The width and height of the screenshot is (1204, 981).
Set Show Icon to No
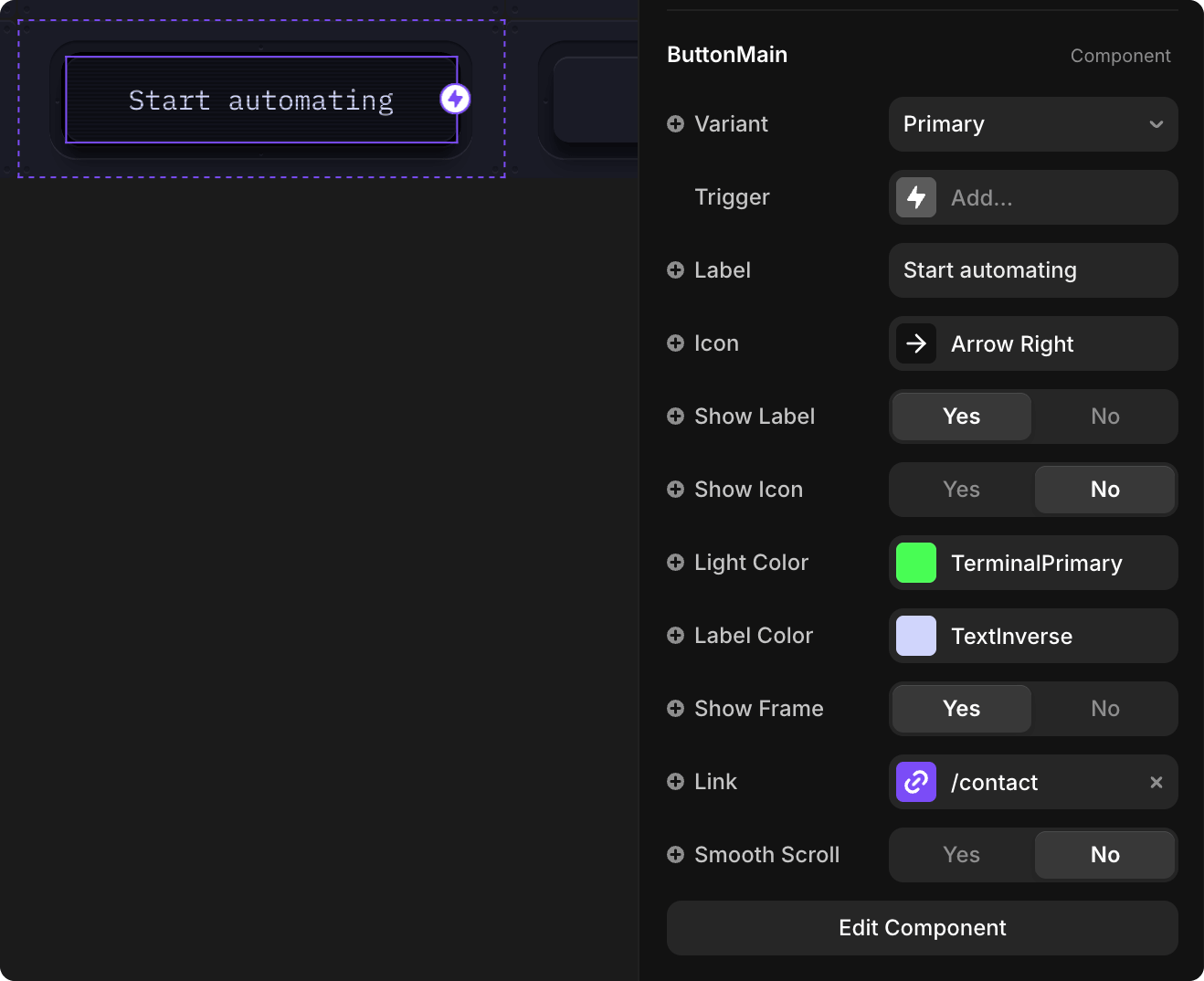1105,490
